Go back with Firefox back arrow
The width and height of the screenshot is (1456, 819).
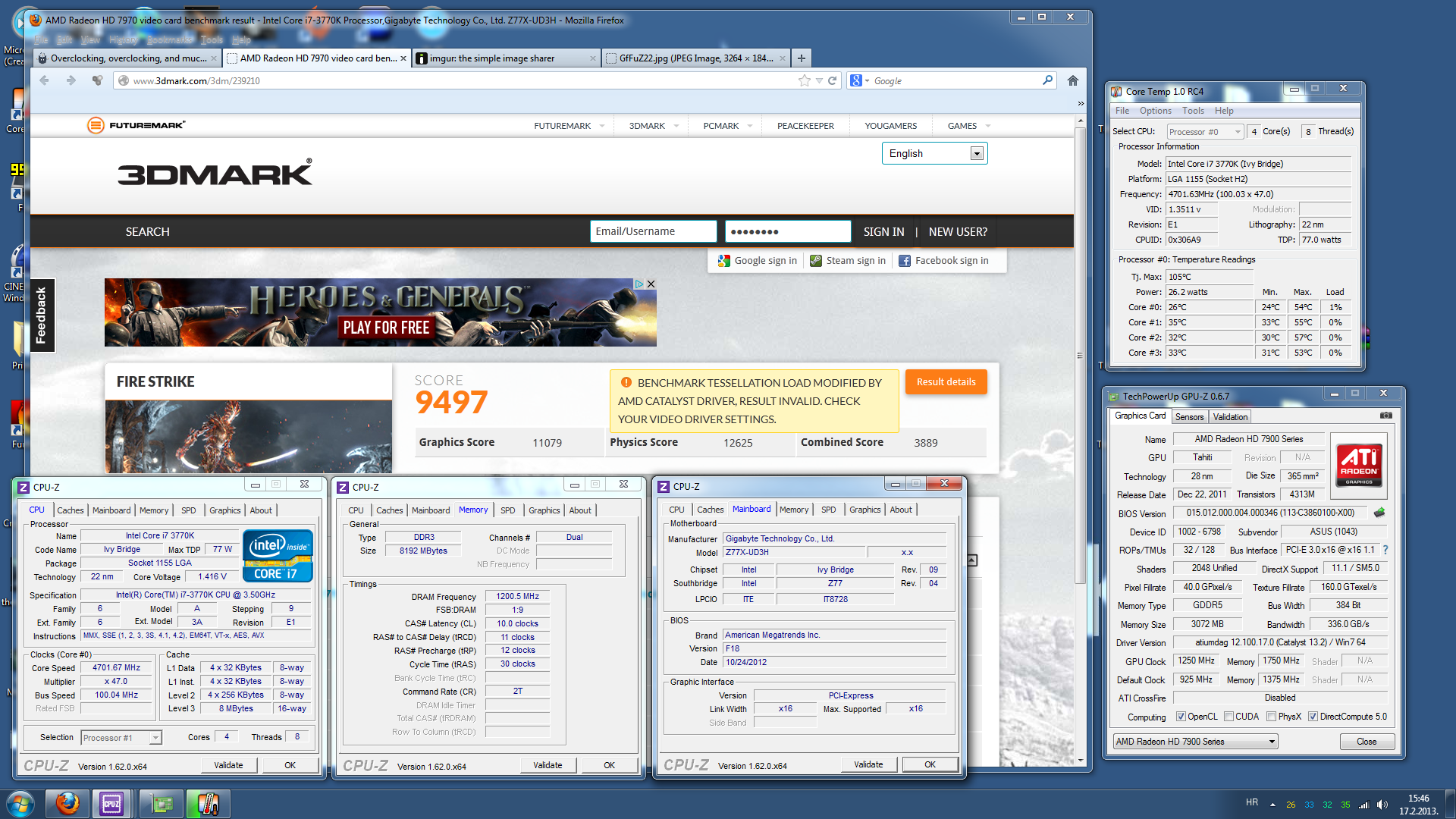(44, 80)
